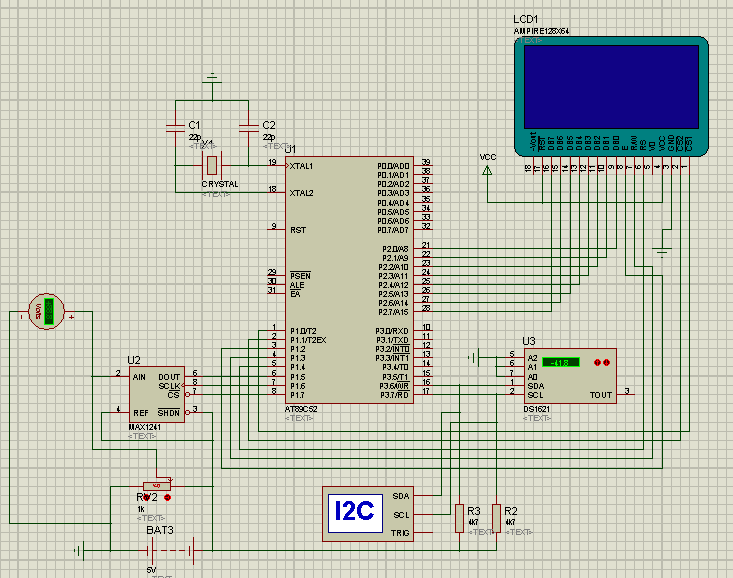
Task: Click the DS1621 green temperature readout
Action: tap(561, 362)
